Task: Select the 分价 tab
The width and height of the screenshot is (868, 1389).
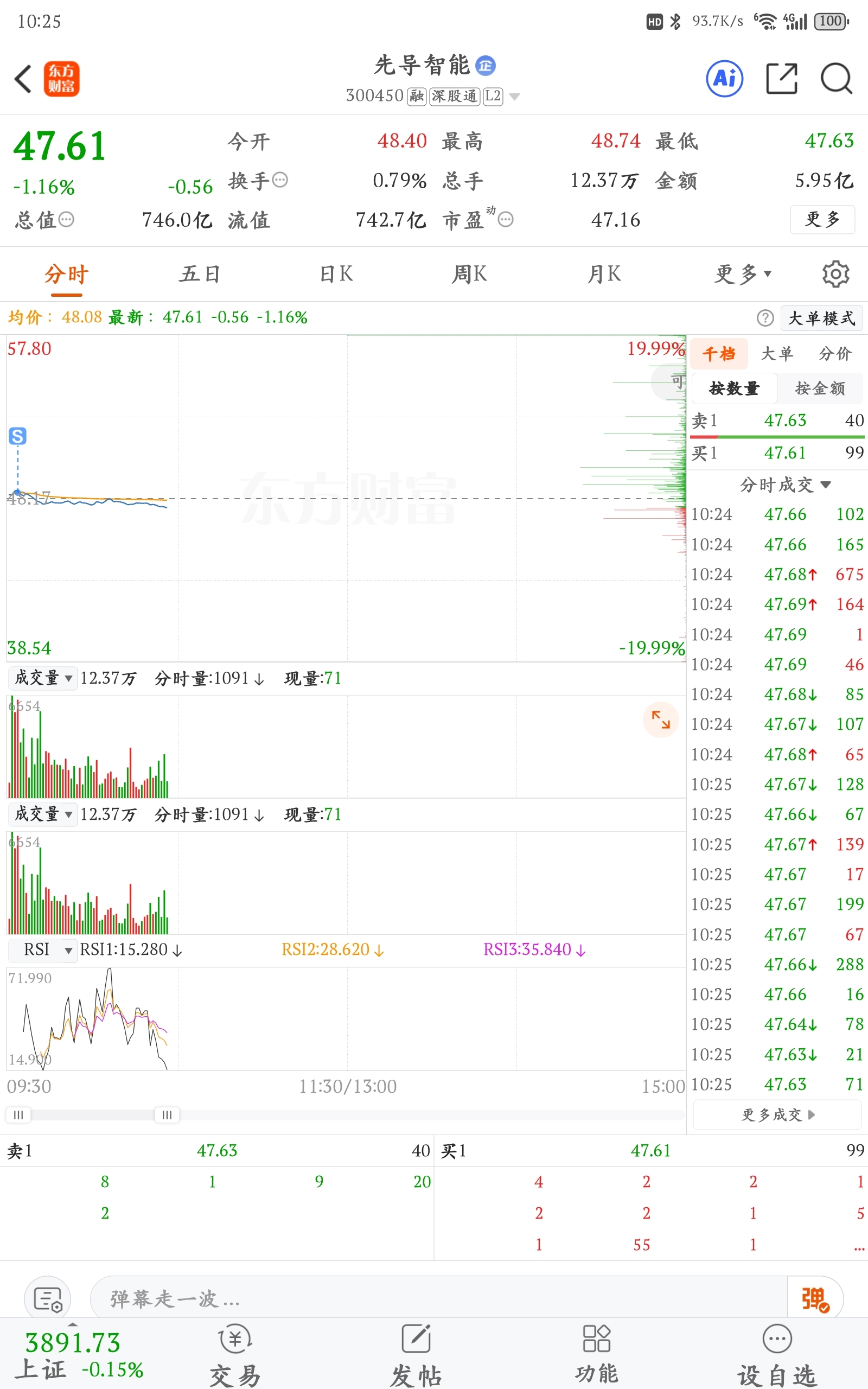Action: 835,354
